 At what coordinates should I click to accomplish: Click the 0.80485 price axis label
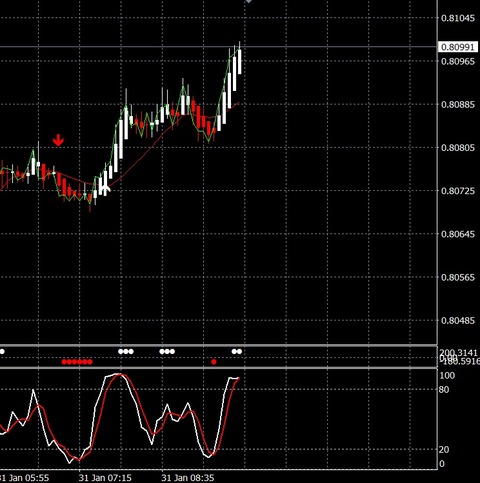coord(458,320)
